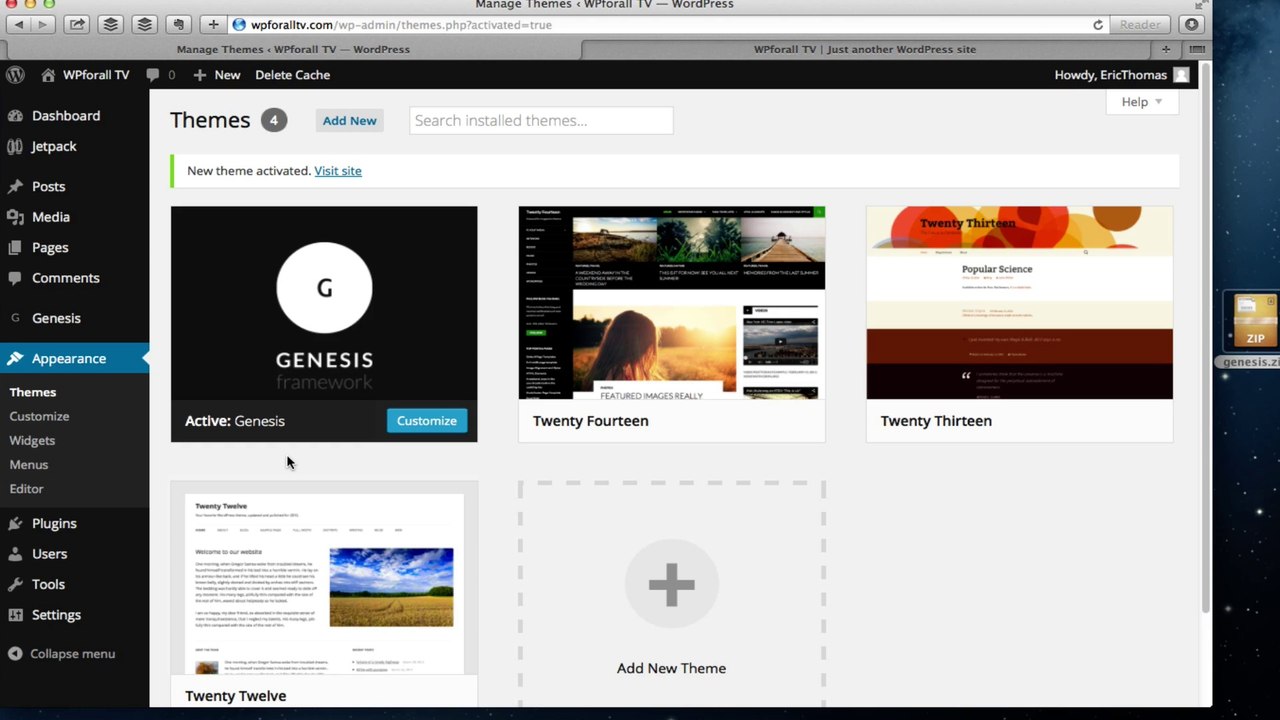Image resolution: width=1280 pixels, height=720 pixels.
Task: Click the Media sidebar icon
Action: tap(15, 217)
